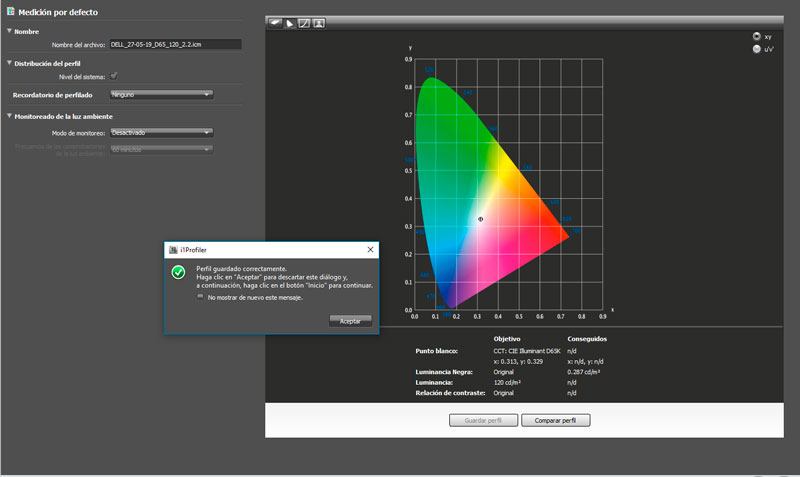Click the Medición por defecto header icon

coord(10,10)
